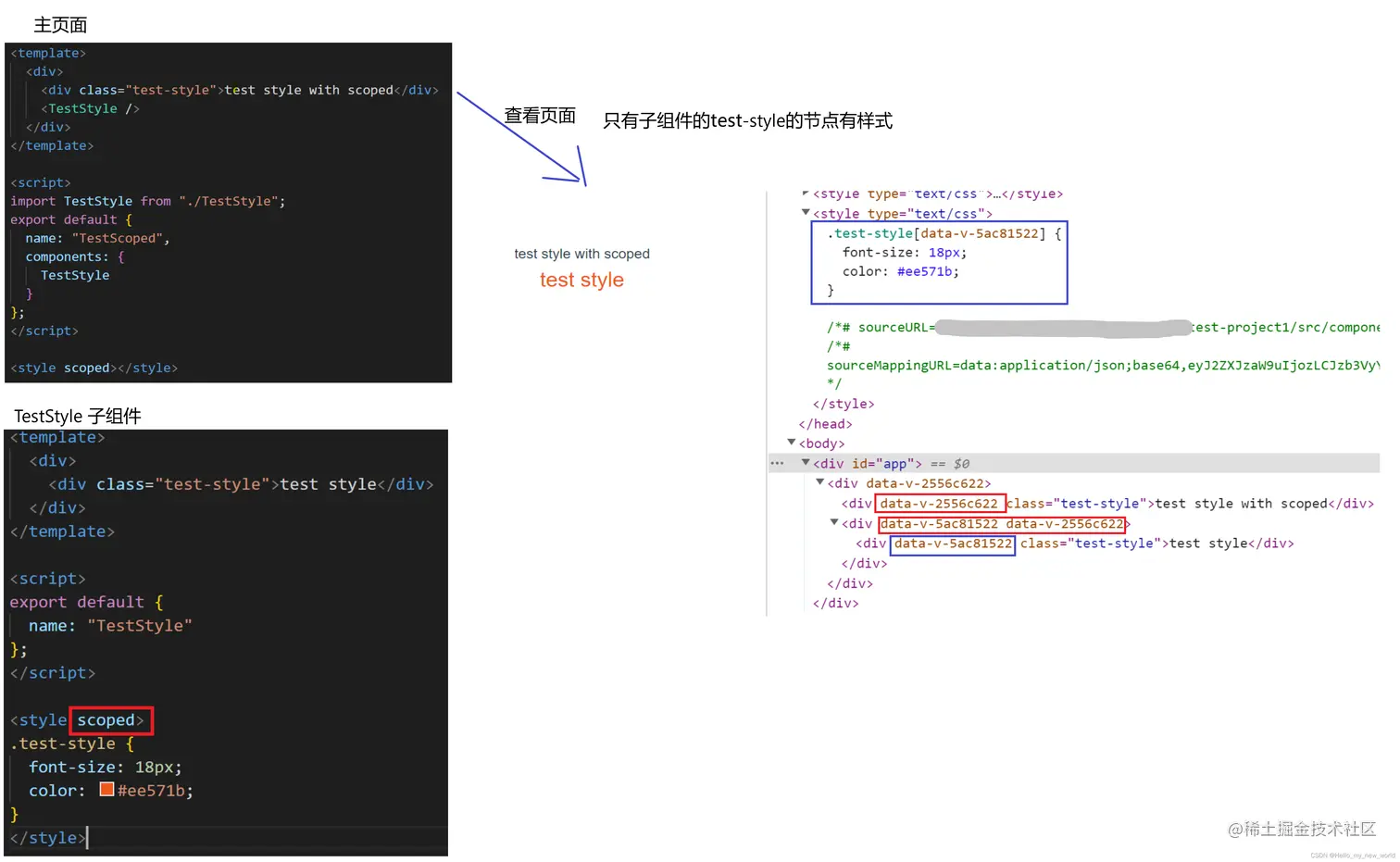
Task: Expand the collapsed style type="text/css" node
Action: click(806, 194)
